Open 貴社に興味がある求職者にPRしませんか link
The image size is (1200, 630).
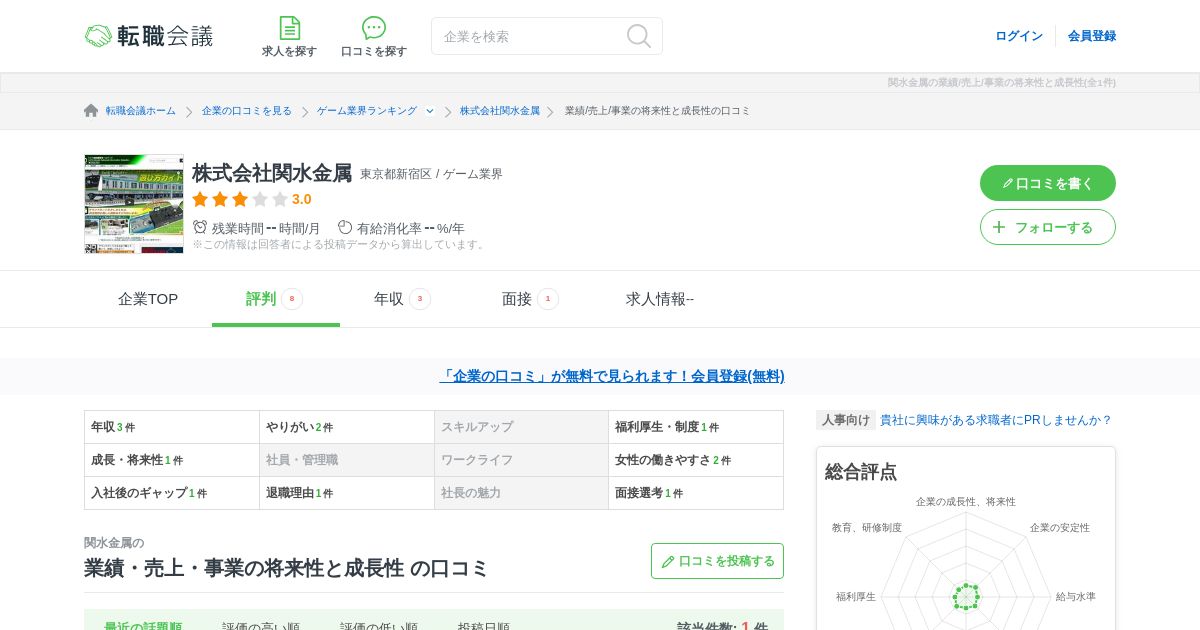click(x=996, y=420)
